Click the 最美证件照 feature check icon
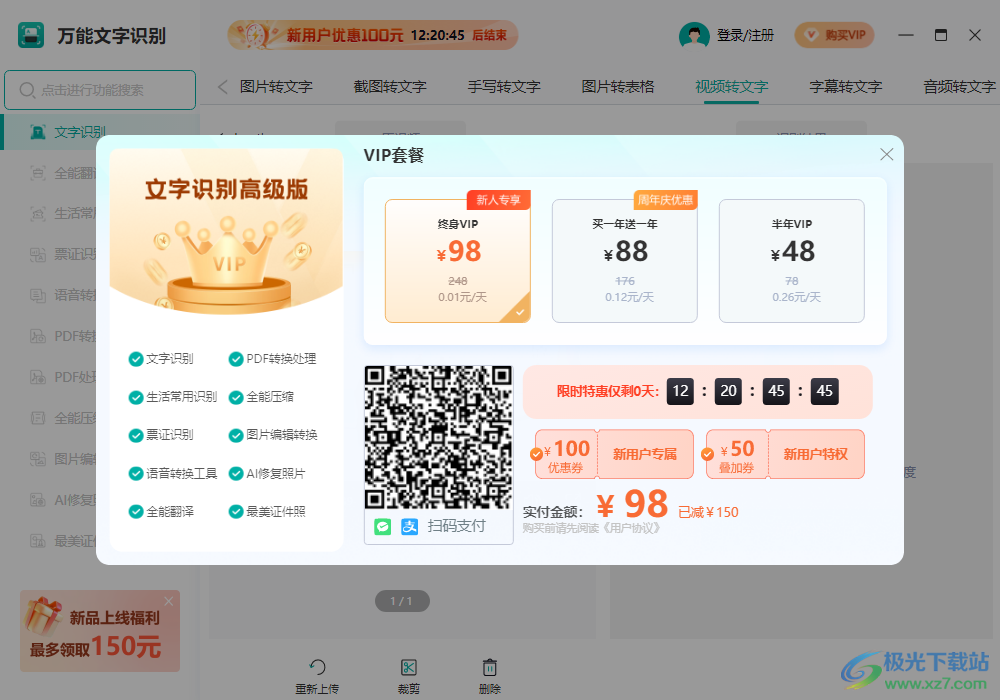This screenshot has height=700, width=1000. pos(236,512)
